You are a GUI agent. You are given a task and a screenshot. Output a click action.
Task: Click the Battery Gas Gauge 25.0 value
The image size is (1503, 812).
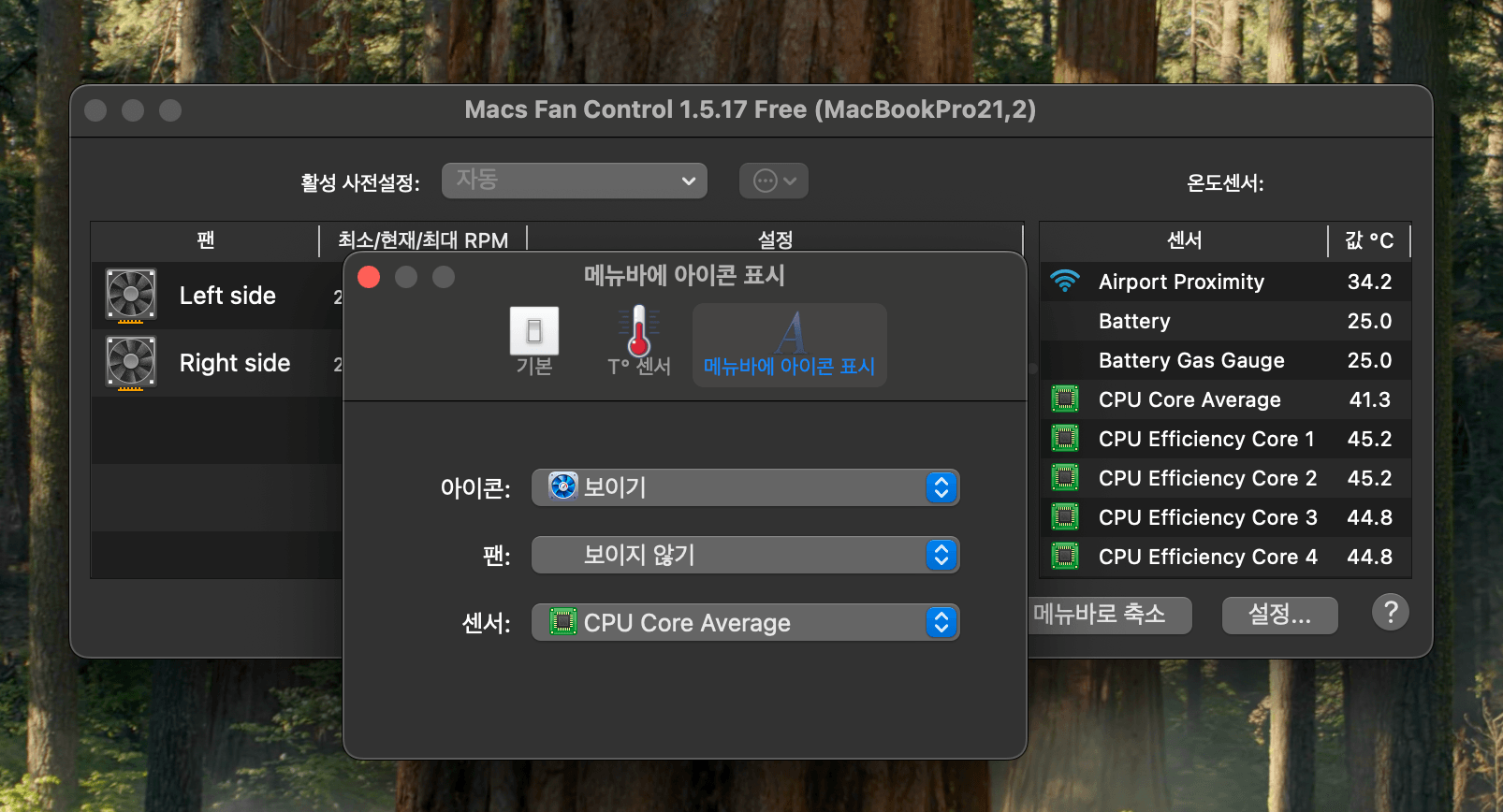click(x=1369, y=360)
